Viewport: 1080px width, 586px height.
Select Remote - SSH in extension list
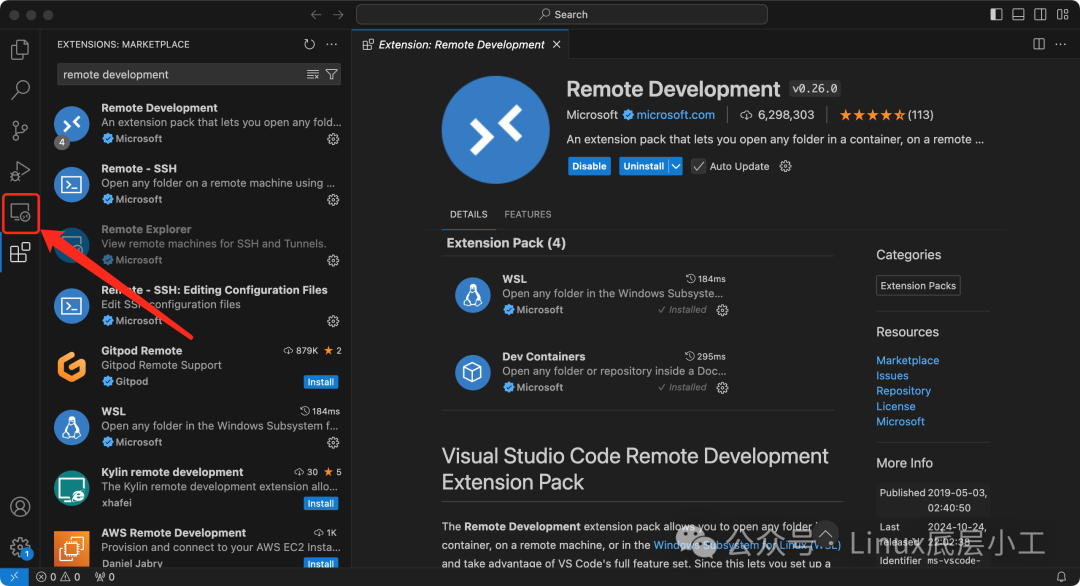[x=196, y=184]
